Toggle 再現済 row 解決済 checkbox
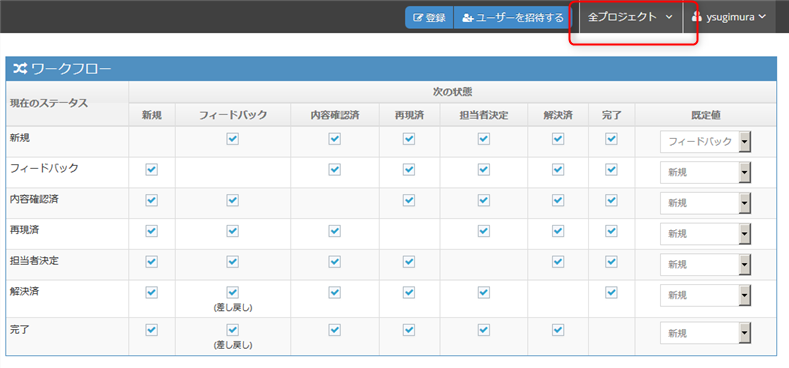Screen dimensions: 789x368 coord(558,231)
